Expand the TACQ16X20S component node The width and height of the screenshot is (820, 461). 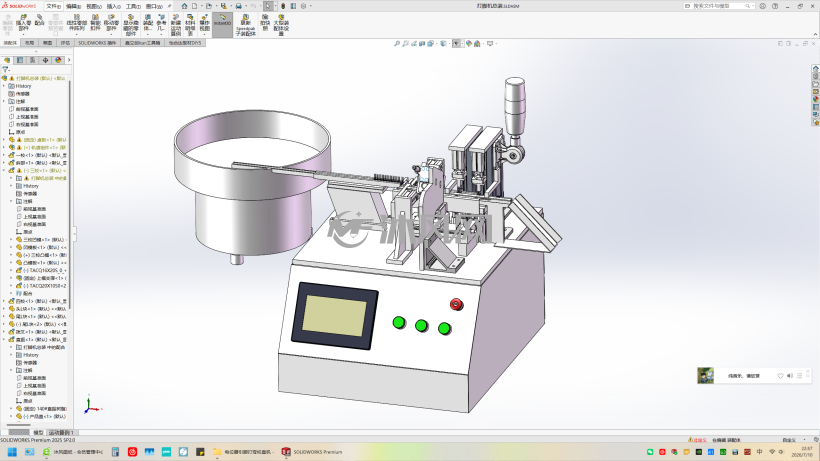click(x=12, y=270)
